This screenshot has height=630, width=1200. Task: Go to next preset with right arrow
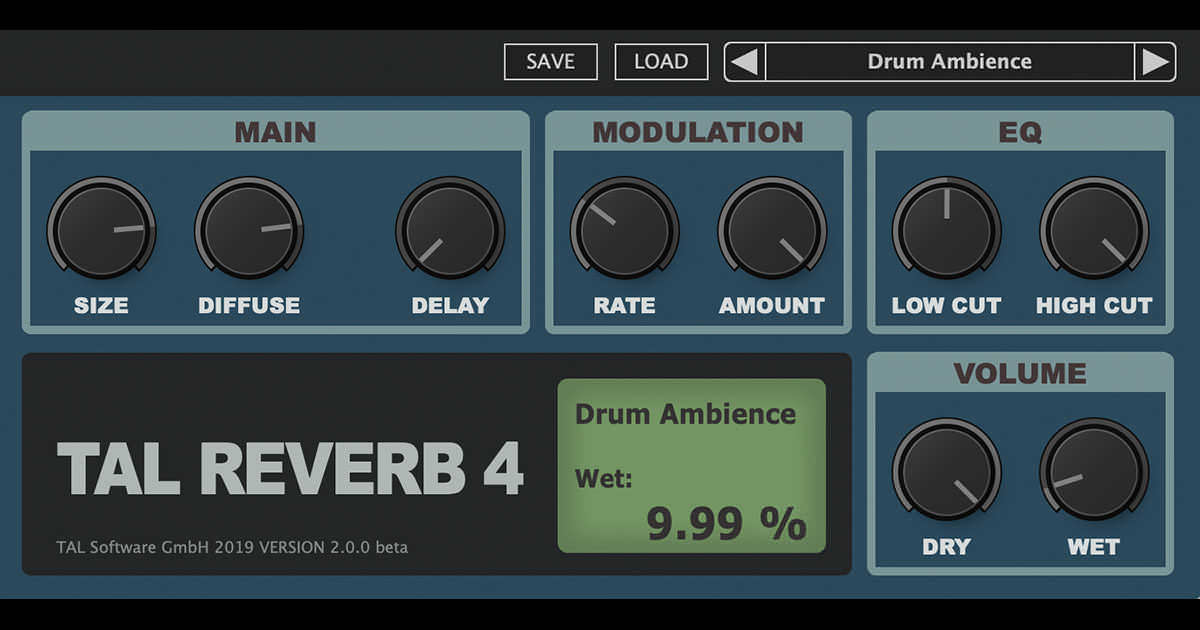coord(1155,62)
